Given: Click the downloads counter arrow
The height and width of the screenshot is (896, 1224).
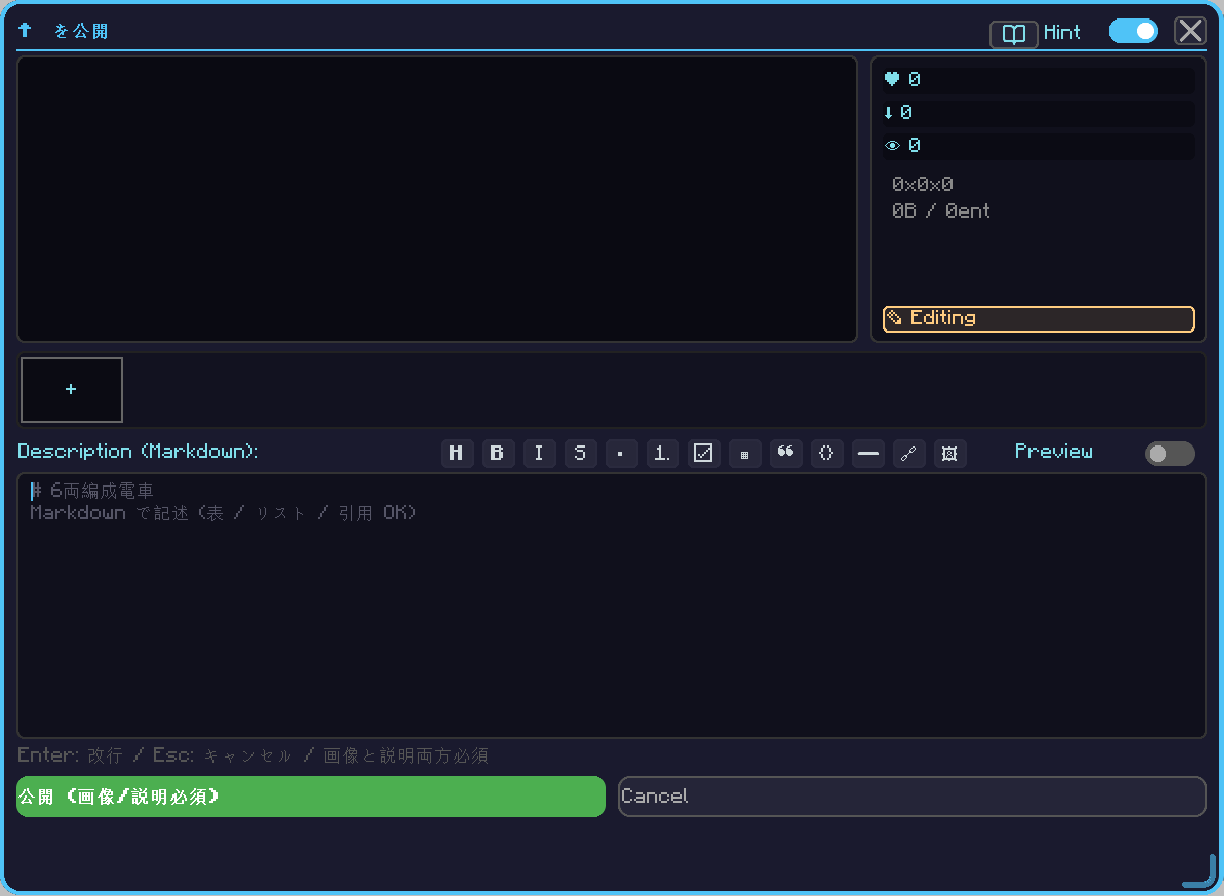Looking at the screenshot, I should 1039,113.
